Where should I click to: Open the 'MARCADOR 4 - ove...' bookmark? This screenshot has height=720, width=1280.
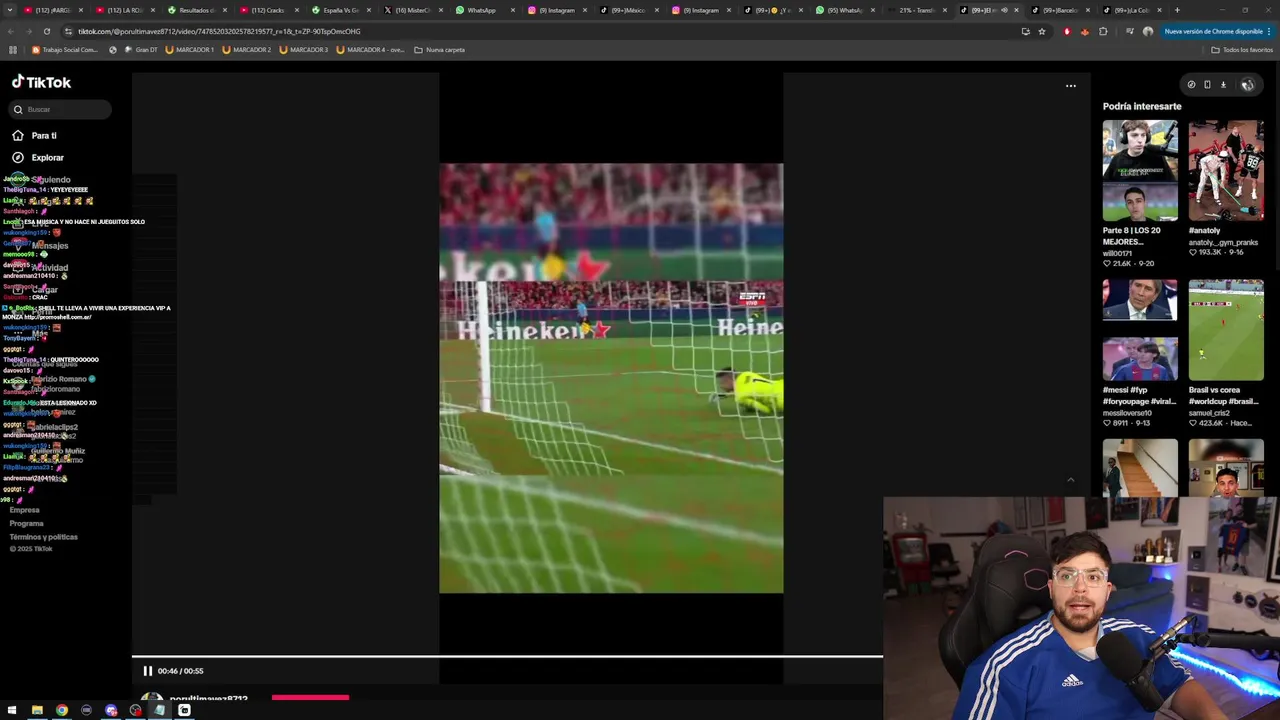coord(370,49)
